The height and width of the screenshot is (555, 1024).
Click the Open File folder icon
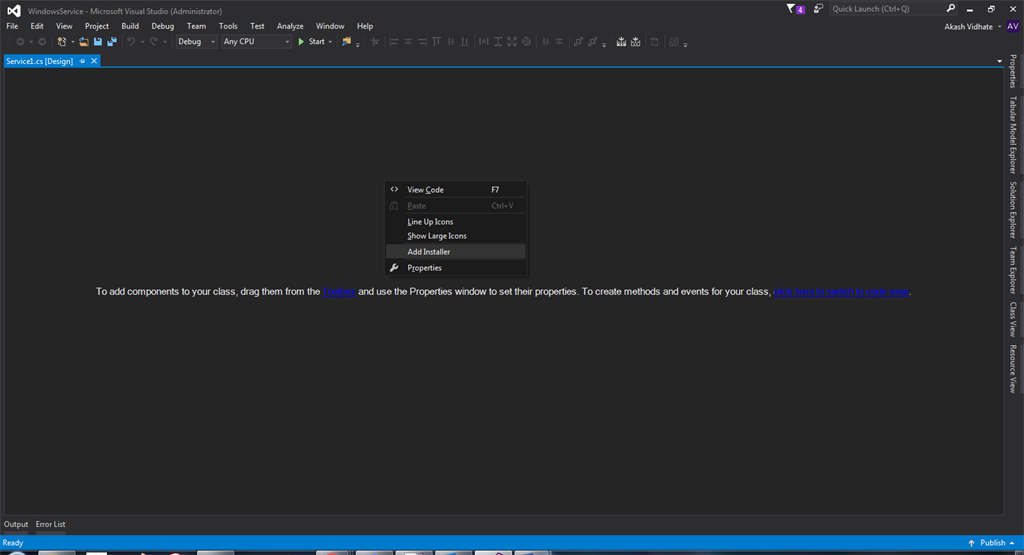tap(84, 42)
